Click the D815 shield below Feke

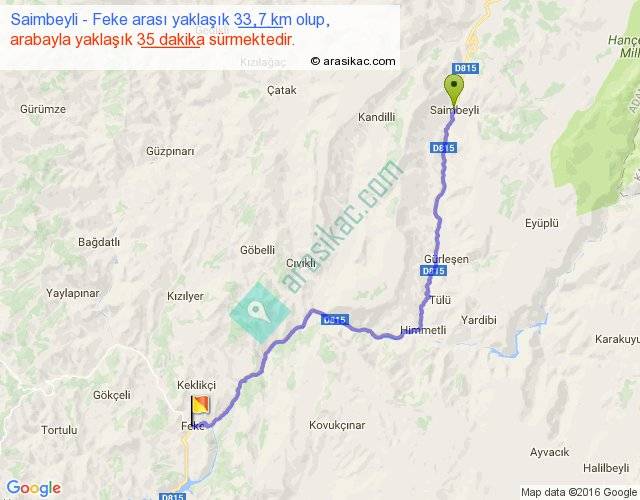172,496
